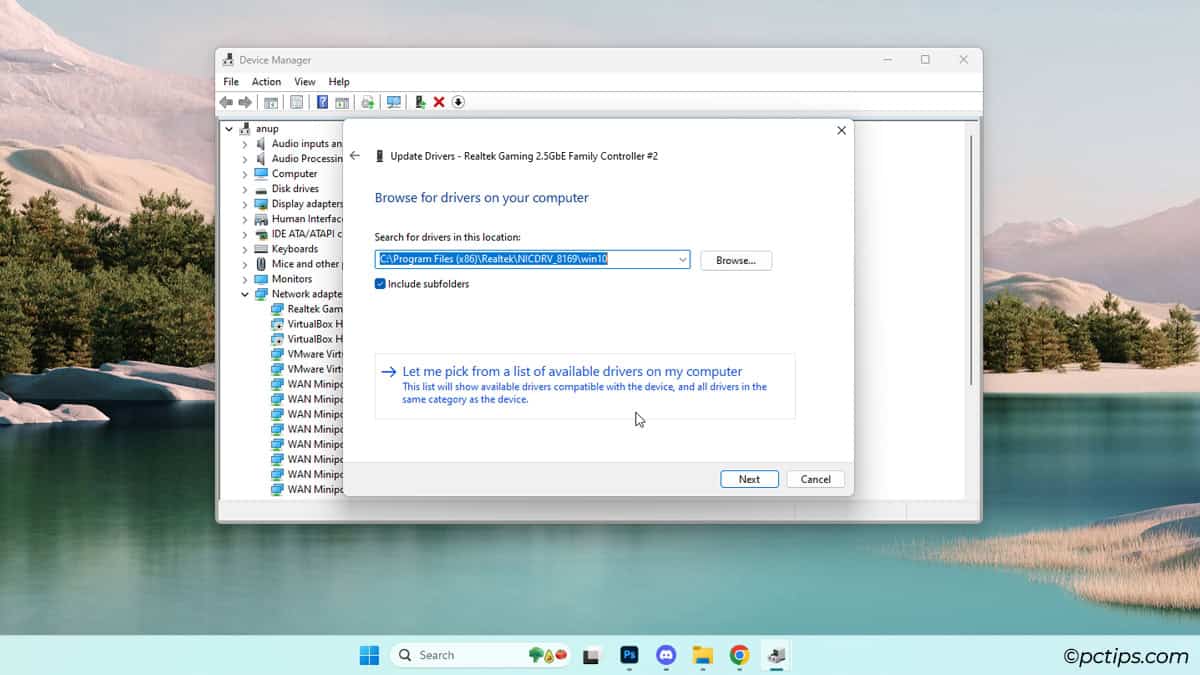Click the printer-like icon with green arrow
Viewport: 1200px width, 675px height.
[368, 102]
